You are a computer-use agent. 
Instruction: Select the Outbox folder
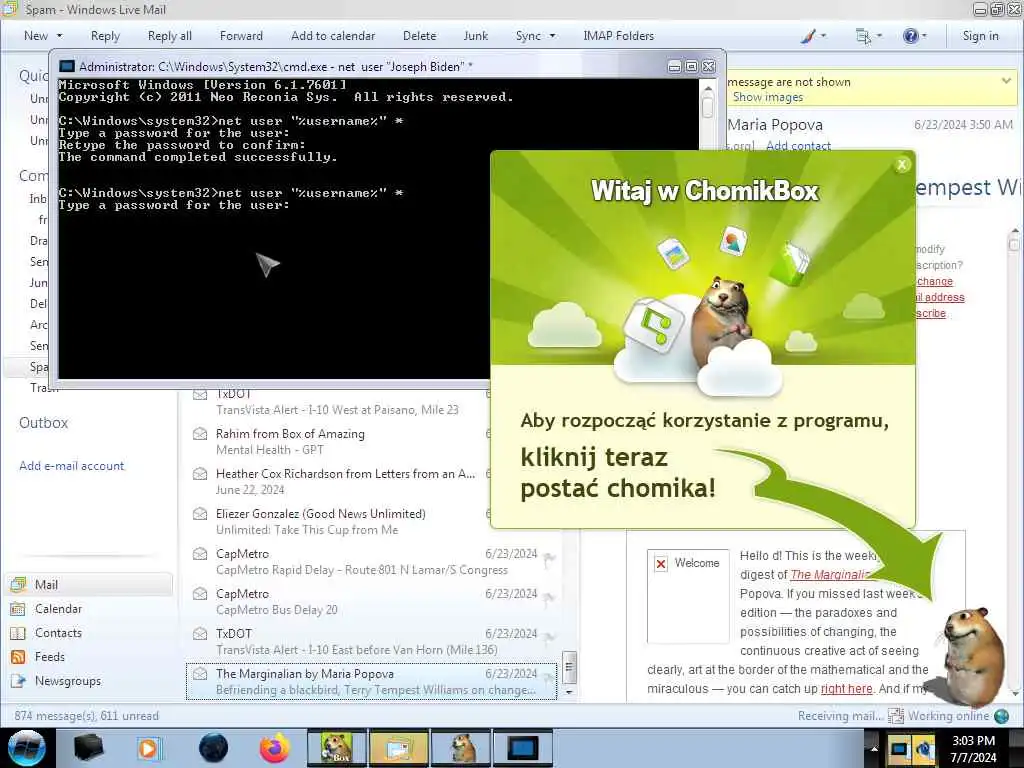click(44, 423)
